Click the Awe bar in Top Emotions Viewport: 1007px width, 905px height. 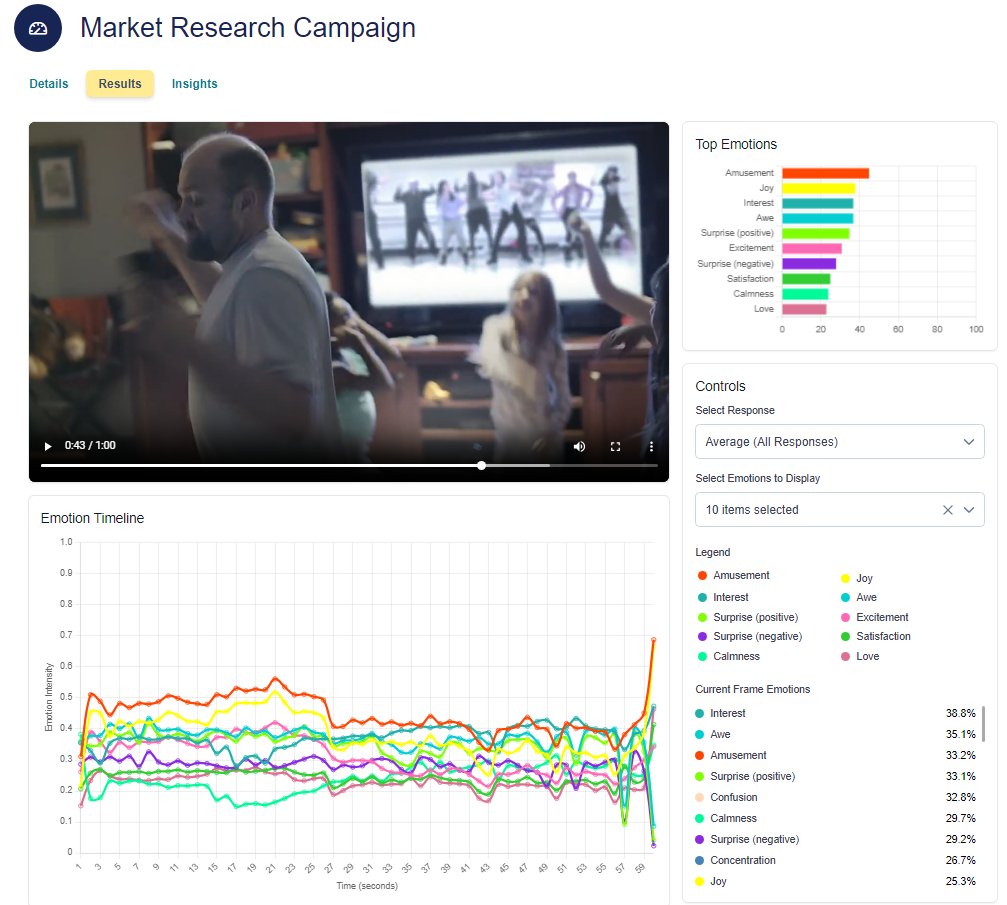(818, 218)
